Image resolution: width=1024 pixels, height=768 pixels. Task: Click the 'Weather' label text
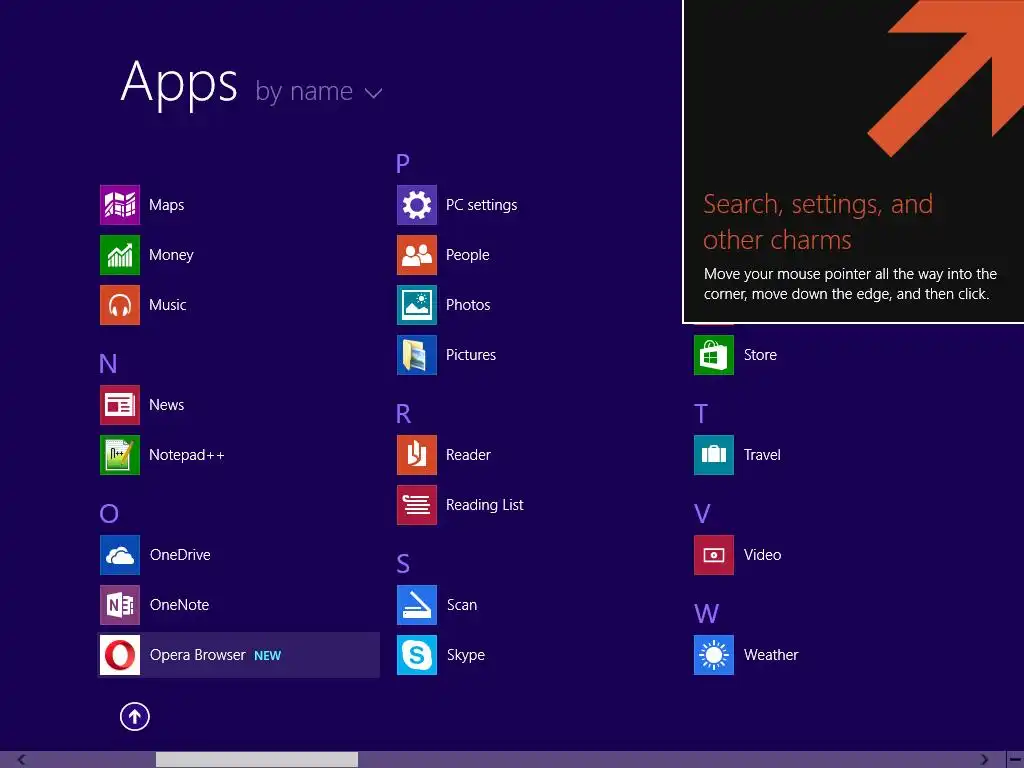tap(771, 655)
